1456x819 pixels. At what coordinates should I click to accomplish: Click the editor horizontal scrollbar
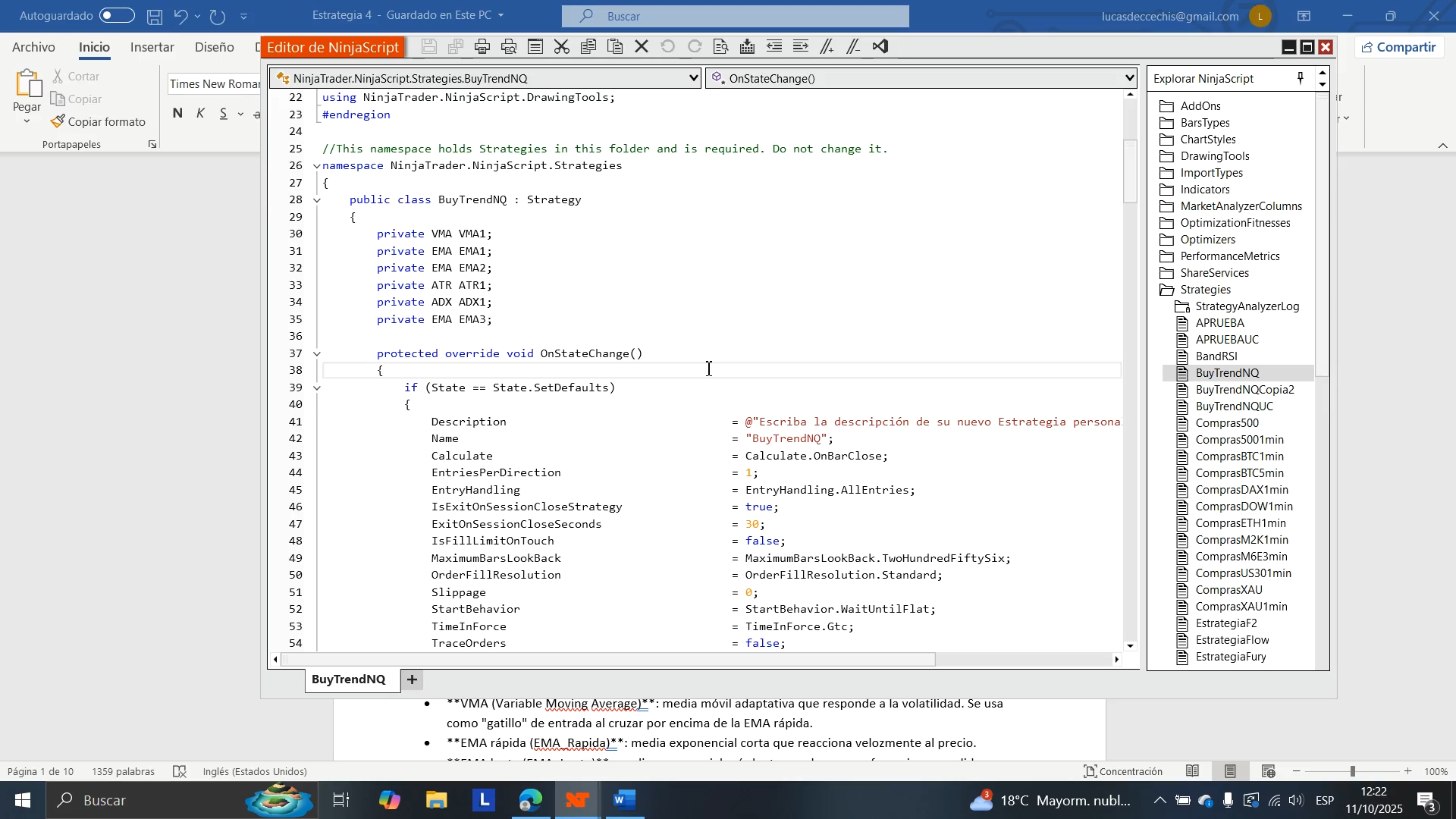point(609,660)
